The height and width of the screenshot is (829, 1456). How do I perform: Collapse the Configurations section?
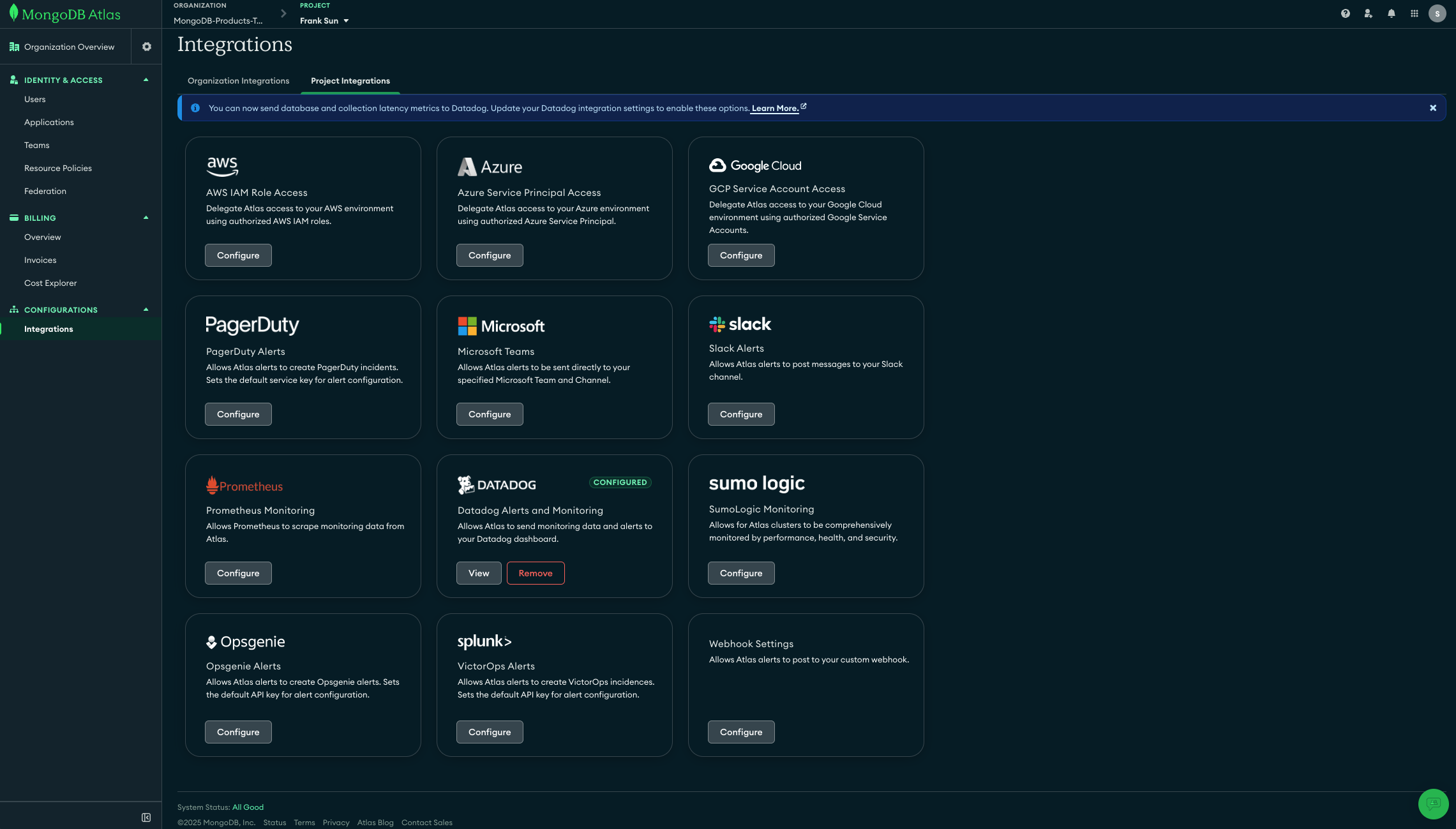pyautogui.click(x=146, y=310)
